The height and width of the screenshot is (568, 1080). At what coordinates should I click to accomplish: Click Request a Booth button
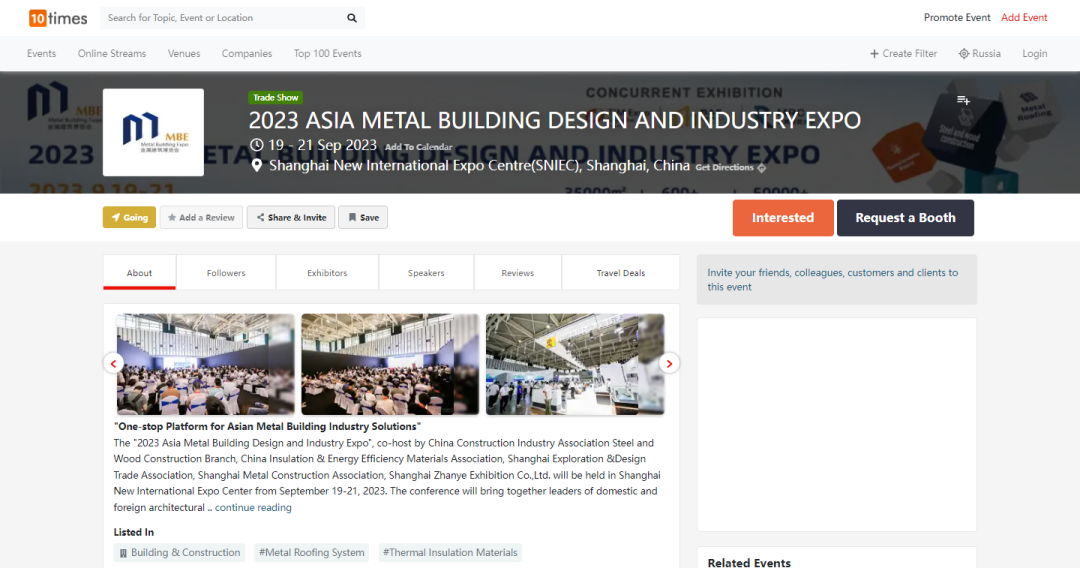point(905,218)
